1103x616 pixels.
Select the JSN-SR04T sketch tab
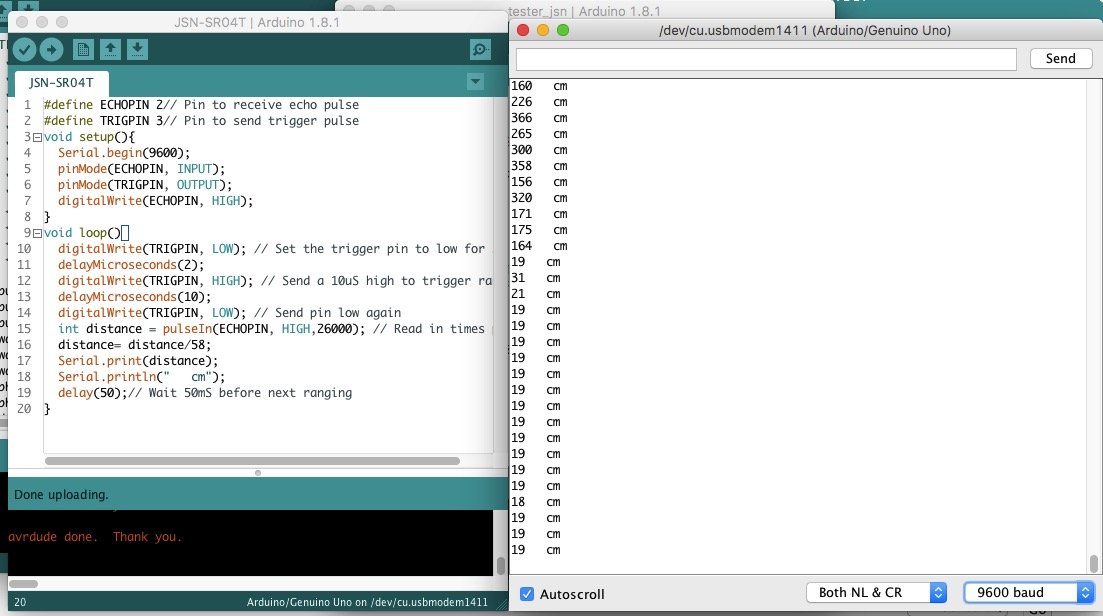62,82
